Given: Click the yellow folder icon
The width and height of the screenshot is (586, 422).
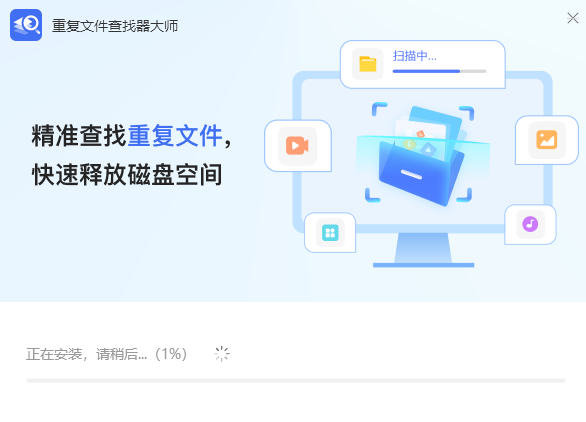Looking at the screenshot, I should pyautogui.click(x=368, y=64).
